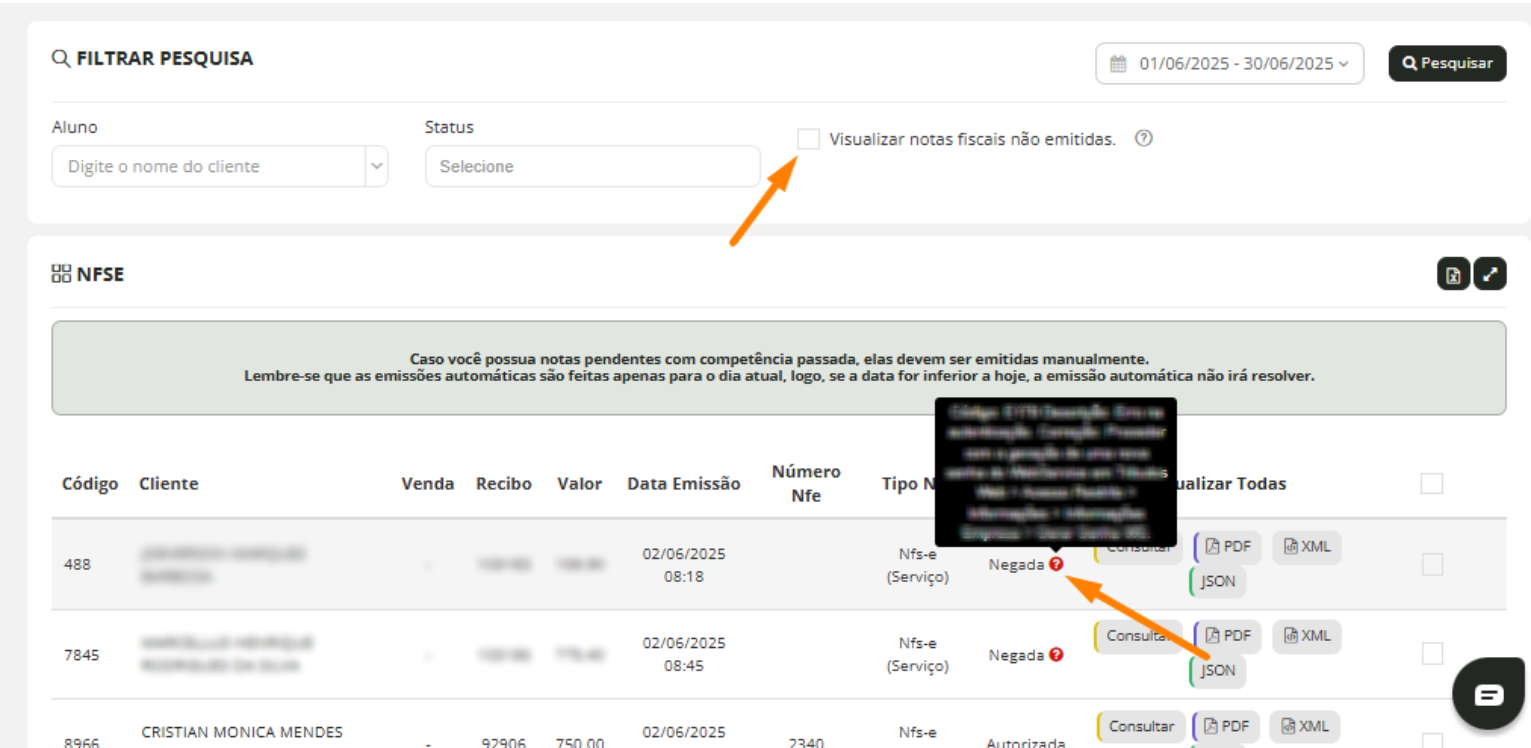
Task: Expand NFSE panel to fullscreen icon
Action: [x=1490, y=274]
